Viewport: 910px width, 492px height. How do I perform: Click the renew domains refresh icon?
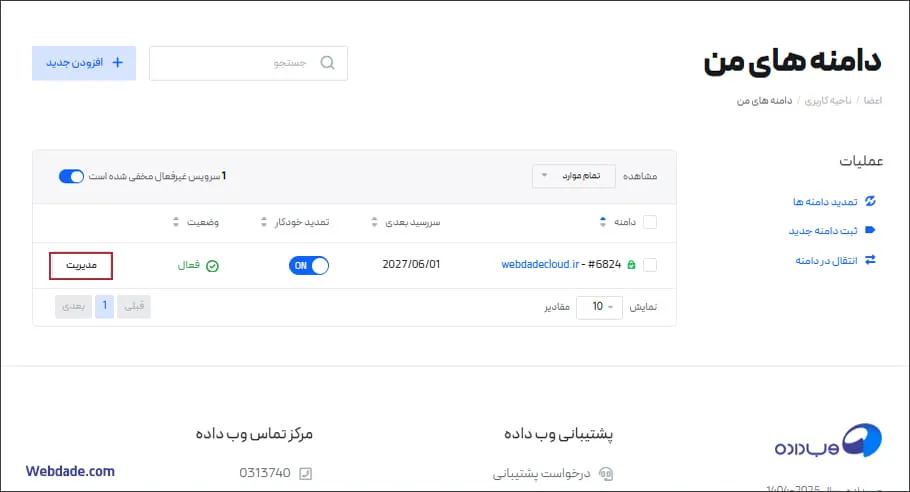coord(870,201)
